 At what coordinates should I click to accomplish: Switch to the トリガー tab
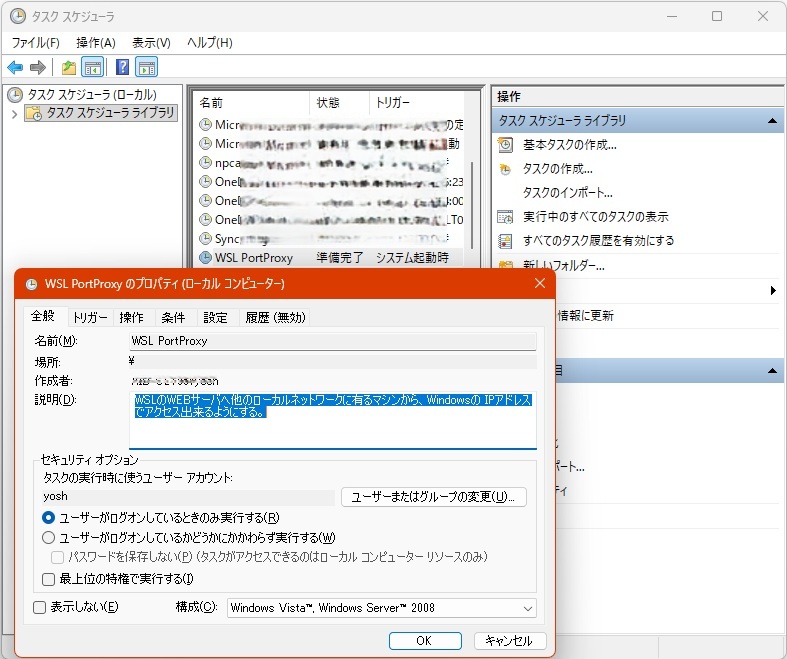pos(90,317)
